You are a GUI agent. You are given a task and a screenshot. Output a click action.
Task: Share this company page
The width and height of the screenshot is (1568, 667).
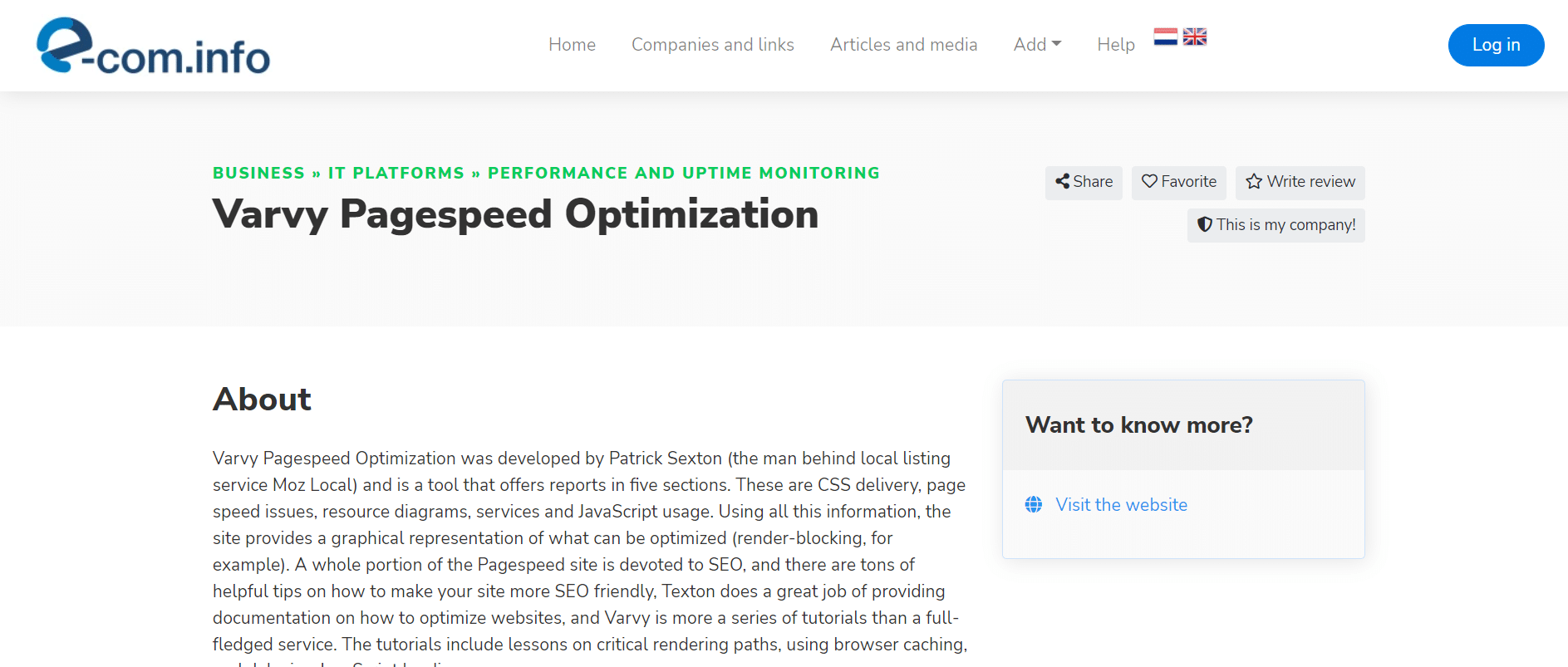click(x=1084, y=182)
